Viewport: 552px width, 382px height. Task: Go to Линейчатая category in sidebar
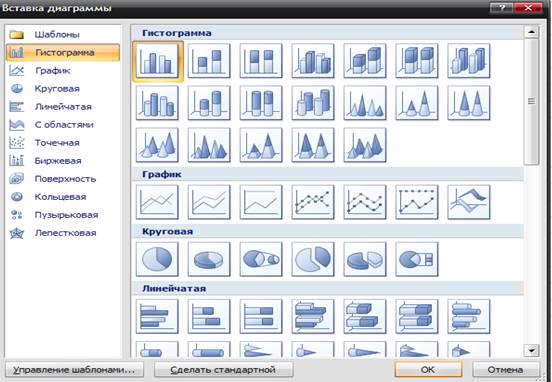pyautogui.click(x=63, y=107)
